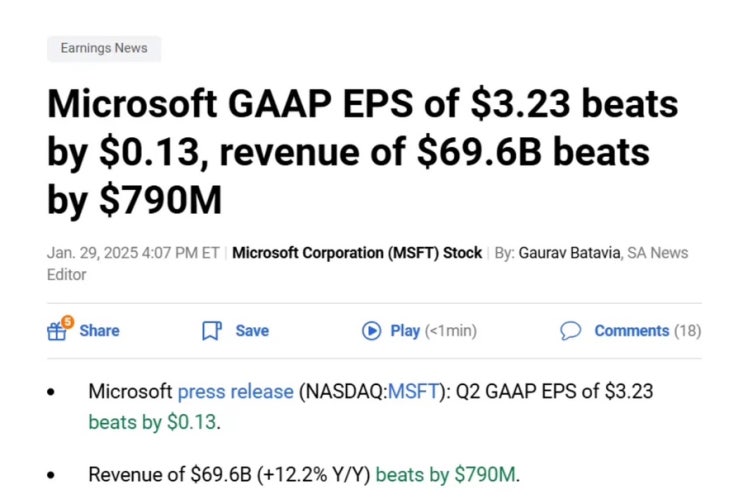This screenshot has width=743, height=504.
Task: Click the "(<1min)" audio duration text
Action: [451, 331]
